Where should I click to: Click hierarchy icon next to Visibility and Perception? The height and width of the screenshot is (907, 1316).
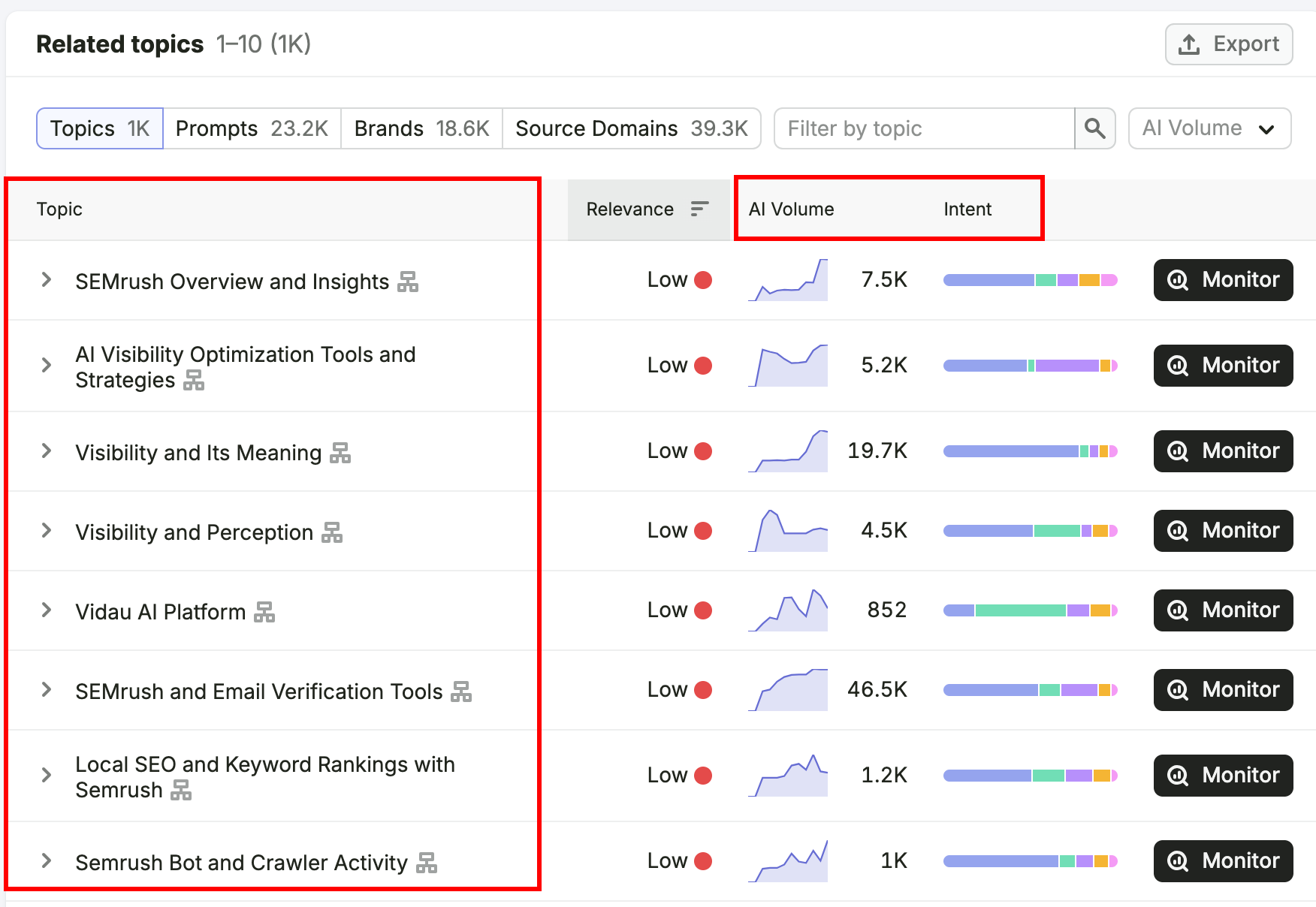pyautogui.click(x=332, y=532)
